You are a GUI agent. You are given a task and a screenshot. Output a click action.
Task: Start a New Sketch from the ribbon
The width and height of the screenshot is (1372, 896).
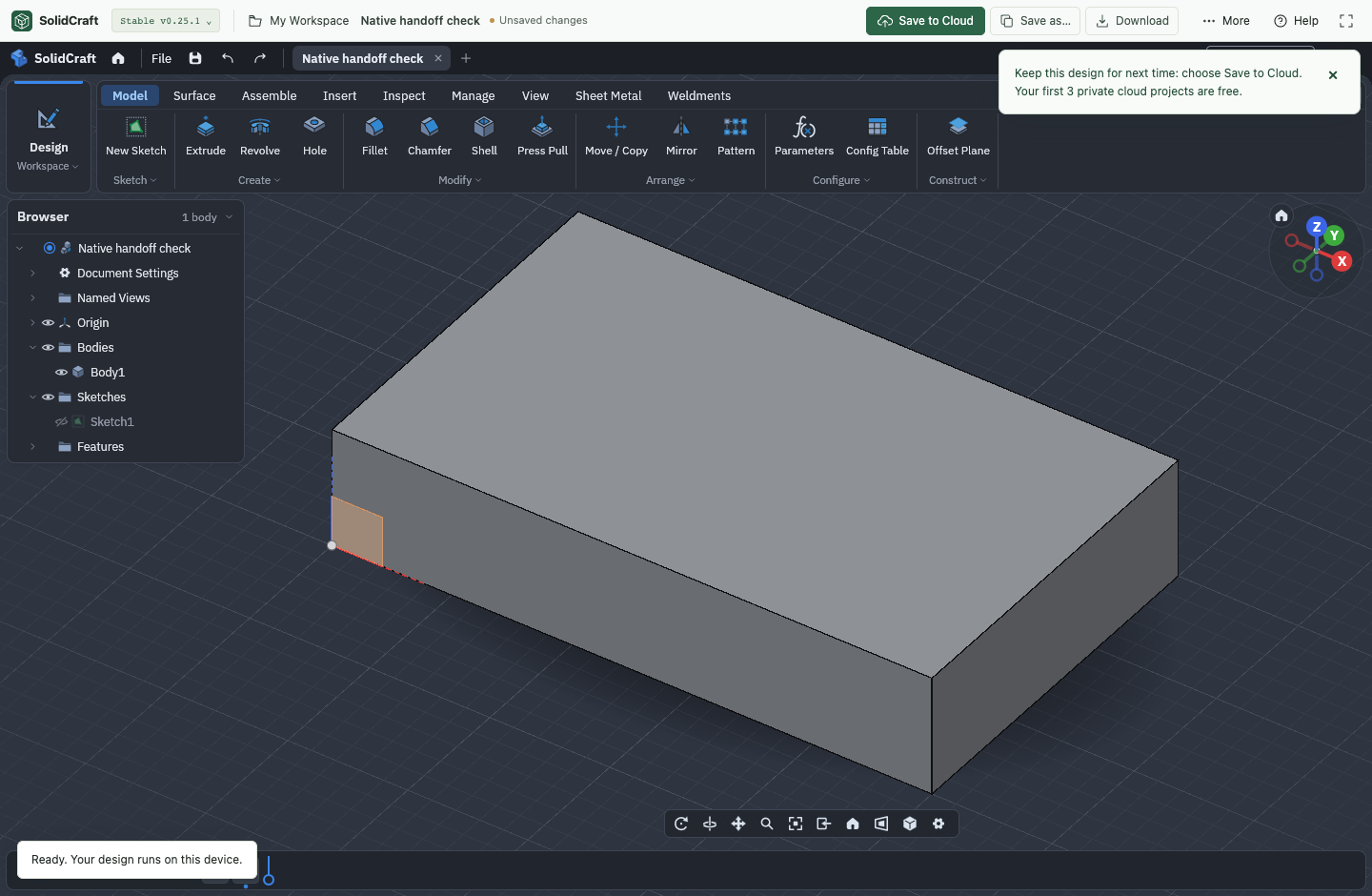[136, 136]
